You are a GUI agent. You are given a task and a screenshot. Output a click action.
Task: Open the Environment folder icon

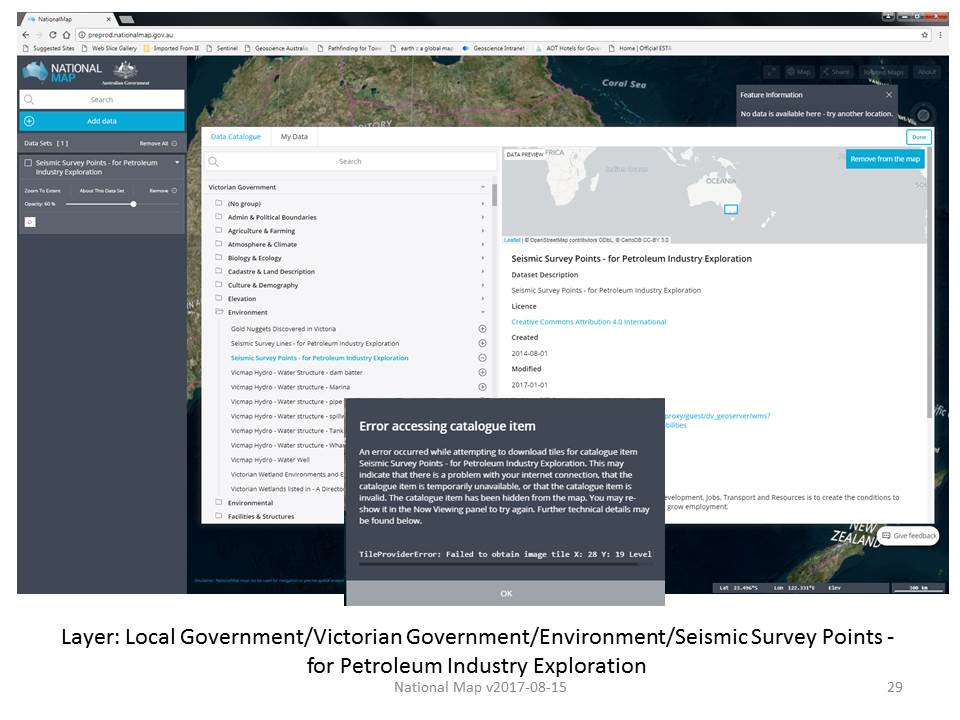point(219,312)
